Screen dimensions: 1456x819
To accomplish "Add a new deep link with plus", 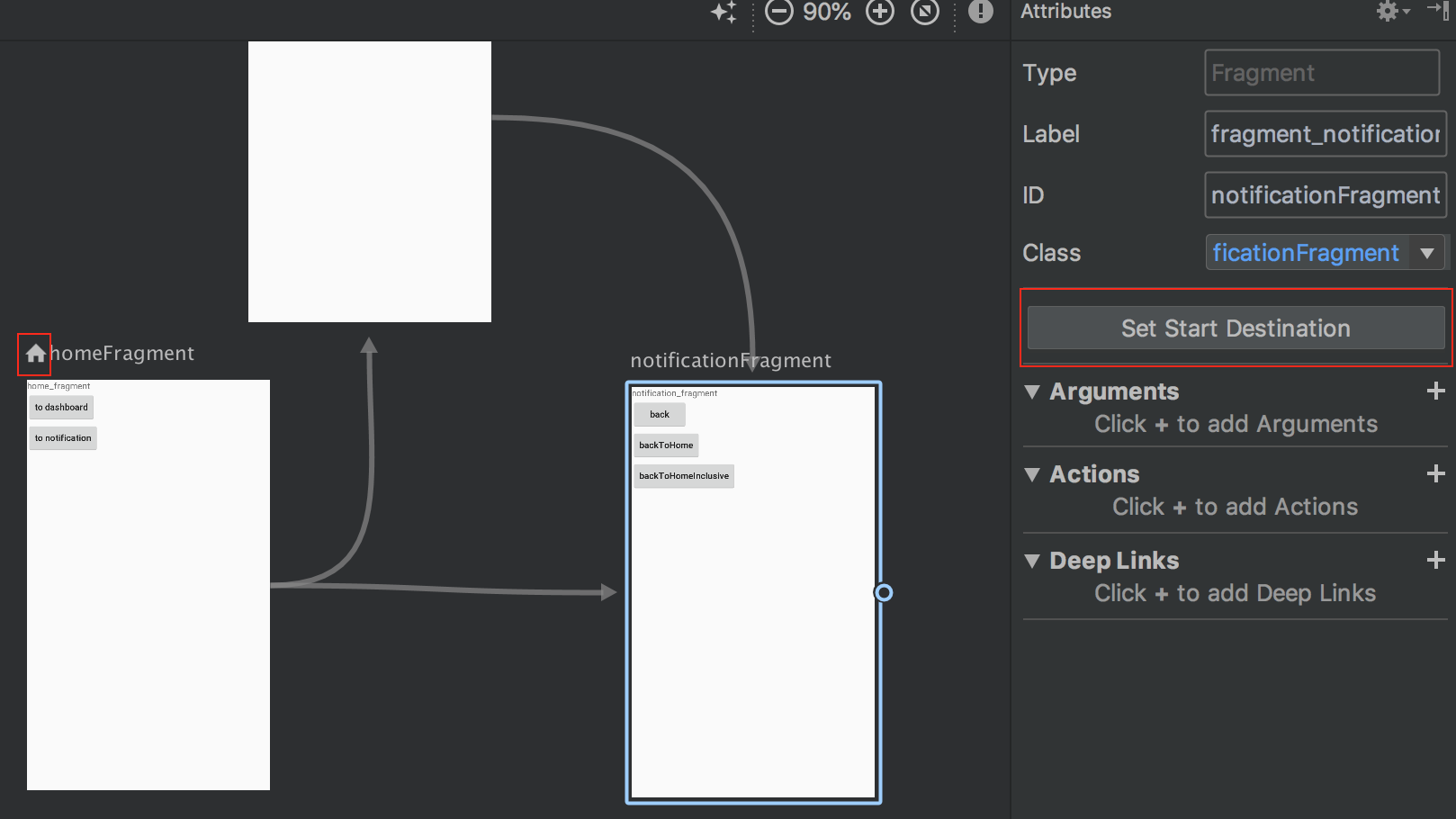I will click(1436, 560).
